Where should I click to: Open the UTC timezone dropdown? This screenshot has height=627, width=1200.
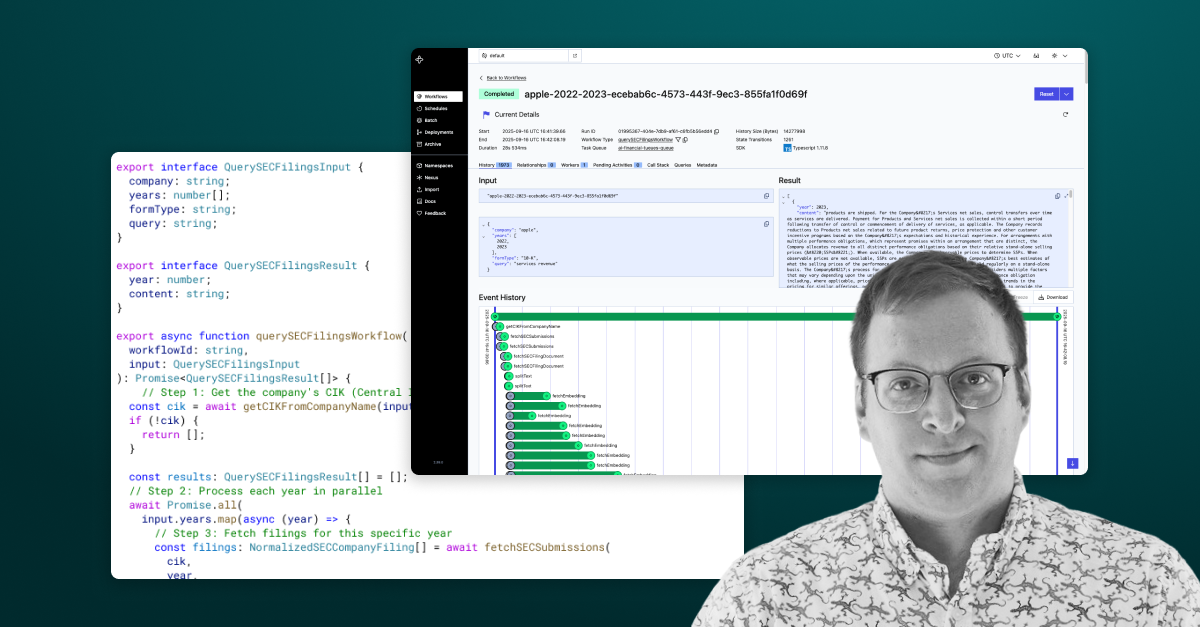coord(1005,56)
